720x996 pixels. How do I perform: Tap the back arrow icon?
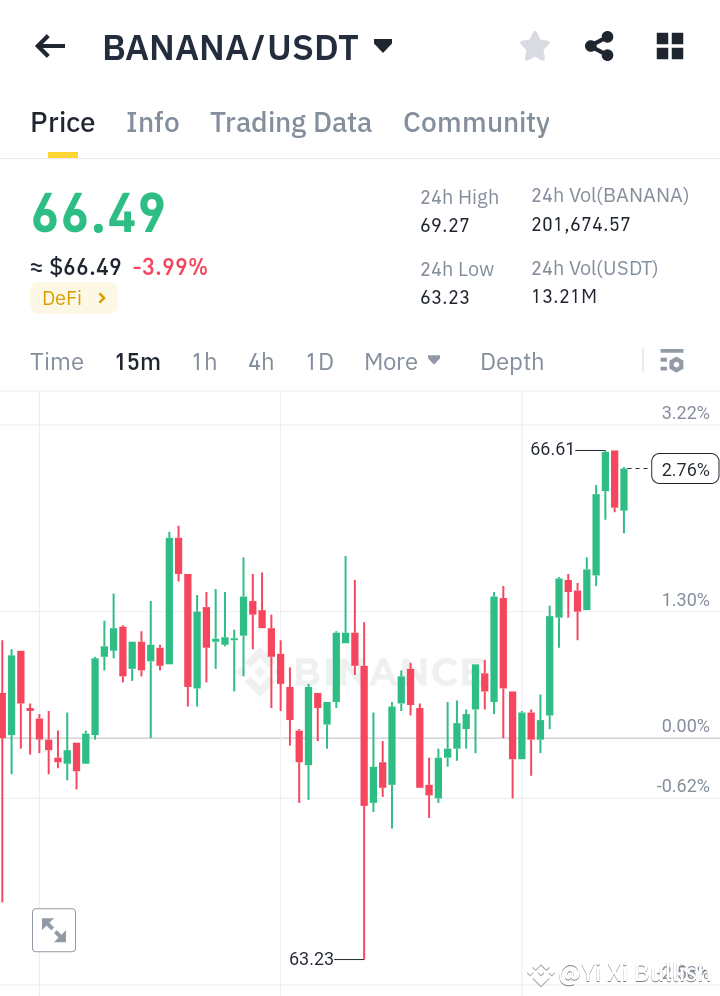(x=50, y=46)
